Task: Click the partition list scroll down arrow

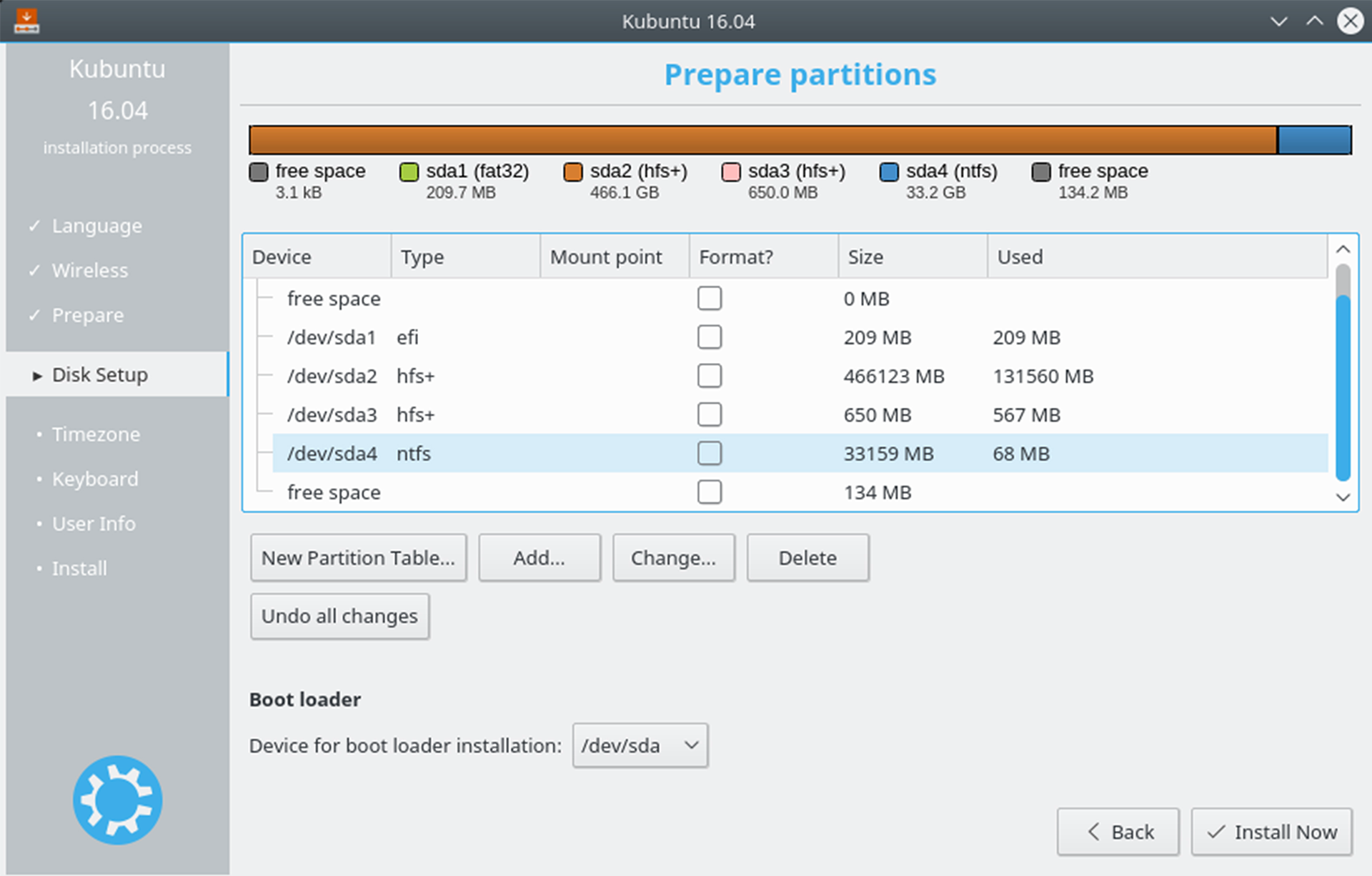Action: pos(1343,497)
